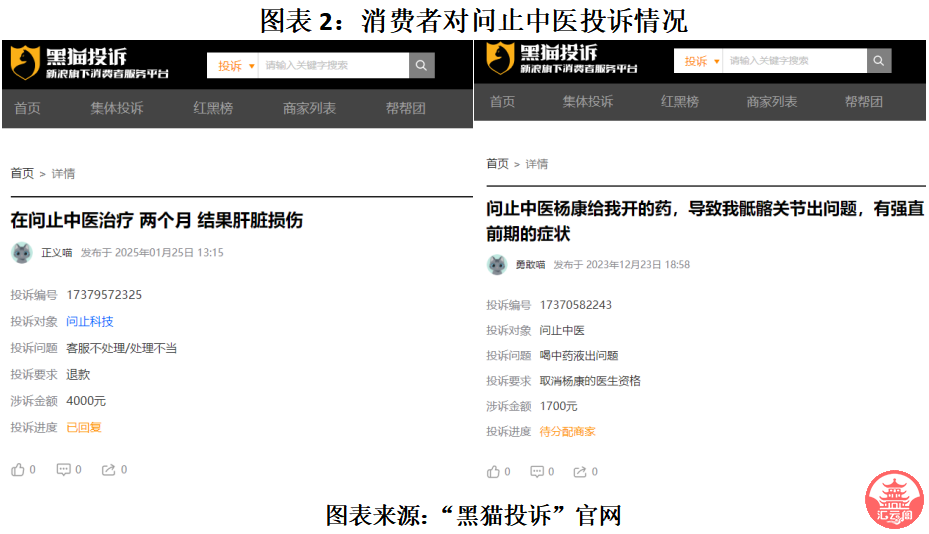Click the timestamp 2023年12月23日 18:58

[x=638, y=264]
